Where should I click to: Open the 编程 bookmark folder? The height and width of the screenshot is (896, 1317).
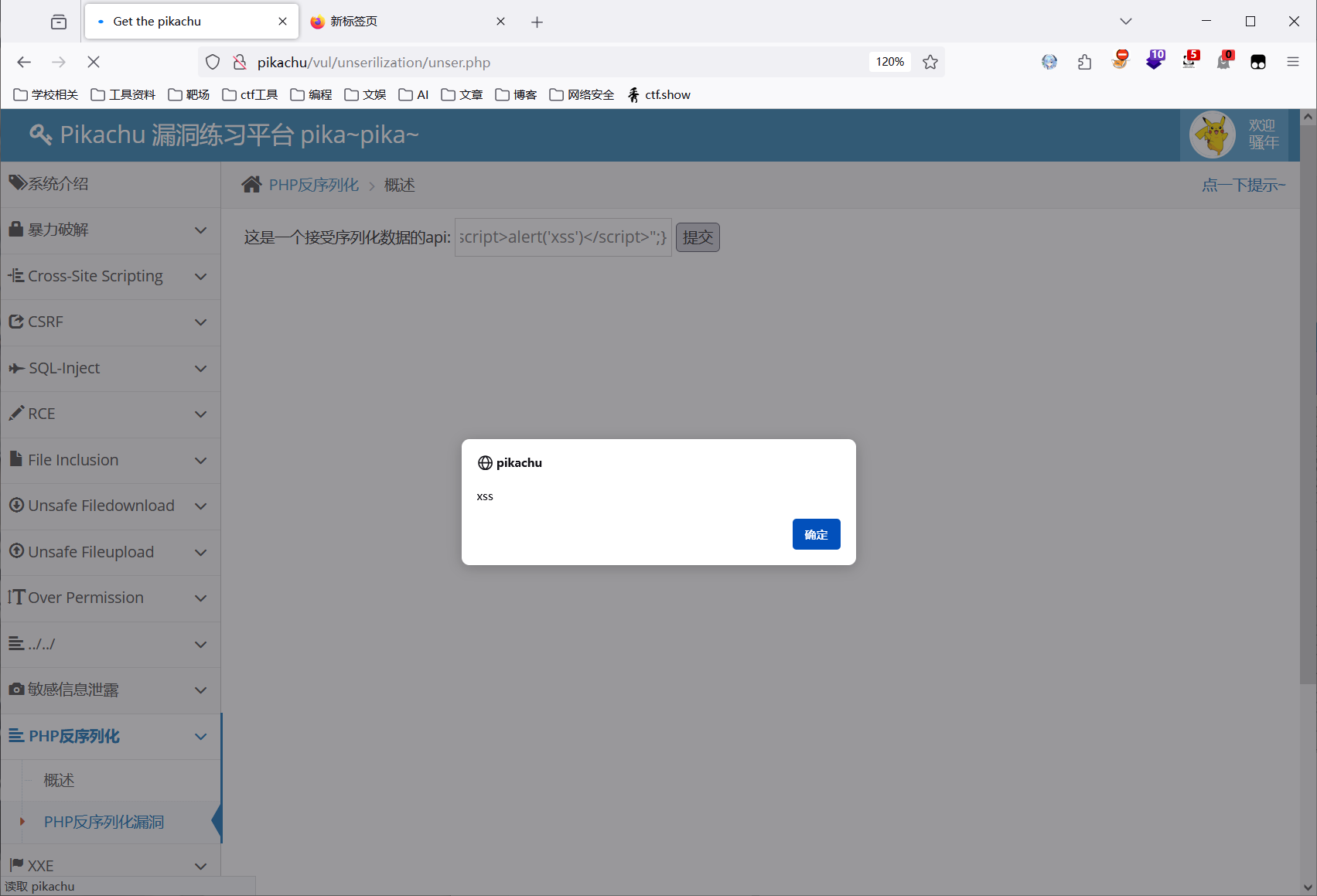coord(312,94)
